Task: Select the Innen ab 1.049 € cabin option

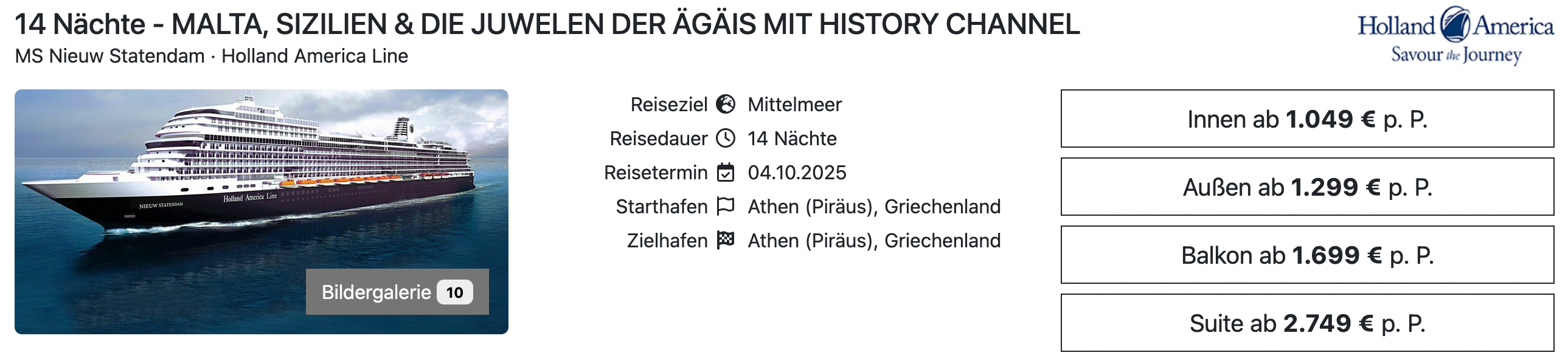Action: click(x=1307, y=119)
